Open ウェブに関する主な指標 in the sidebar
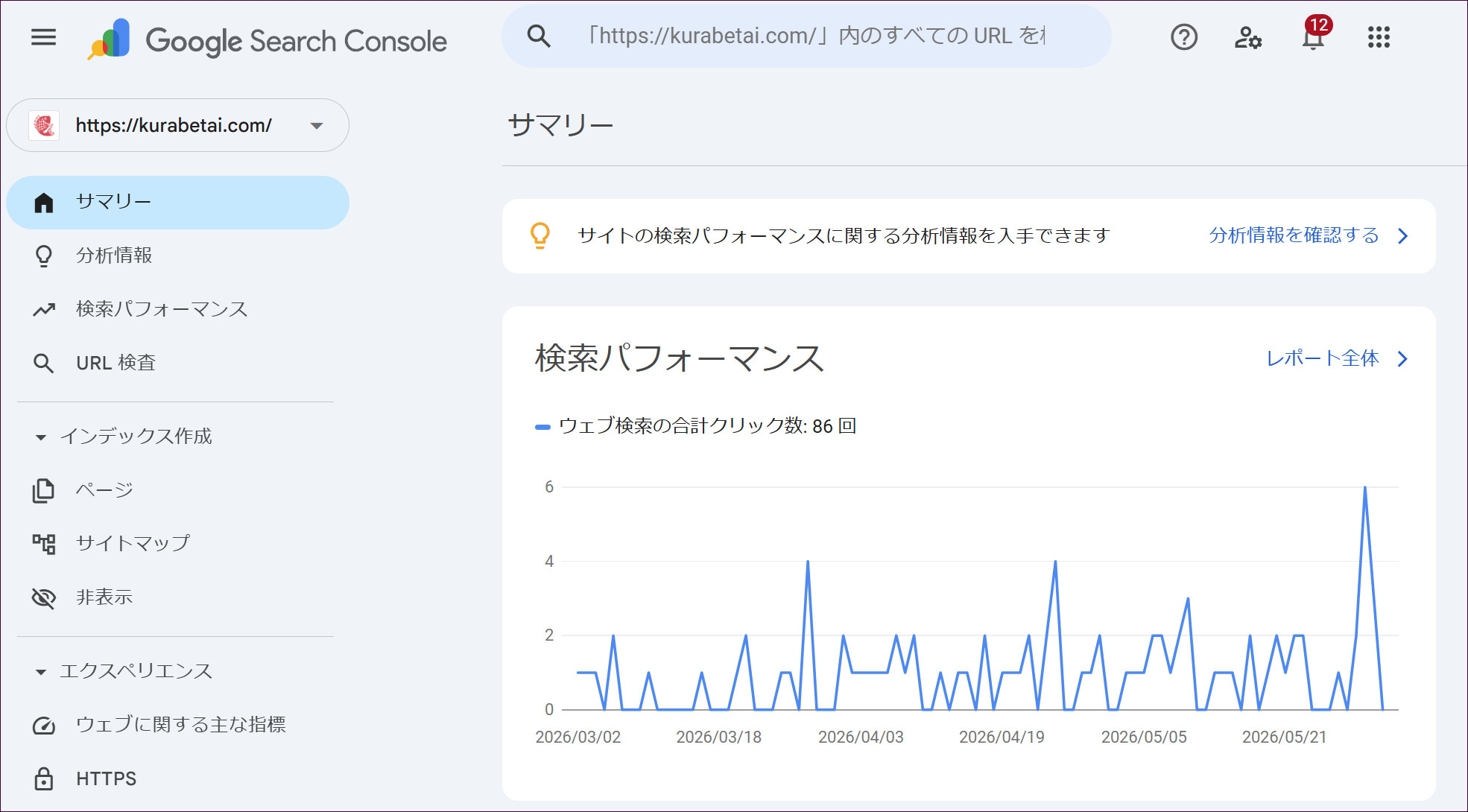1468x812 pixels. (177, 725)
